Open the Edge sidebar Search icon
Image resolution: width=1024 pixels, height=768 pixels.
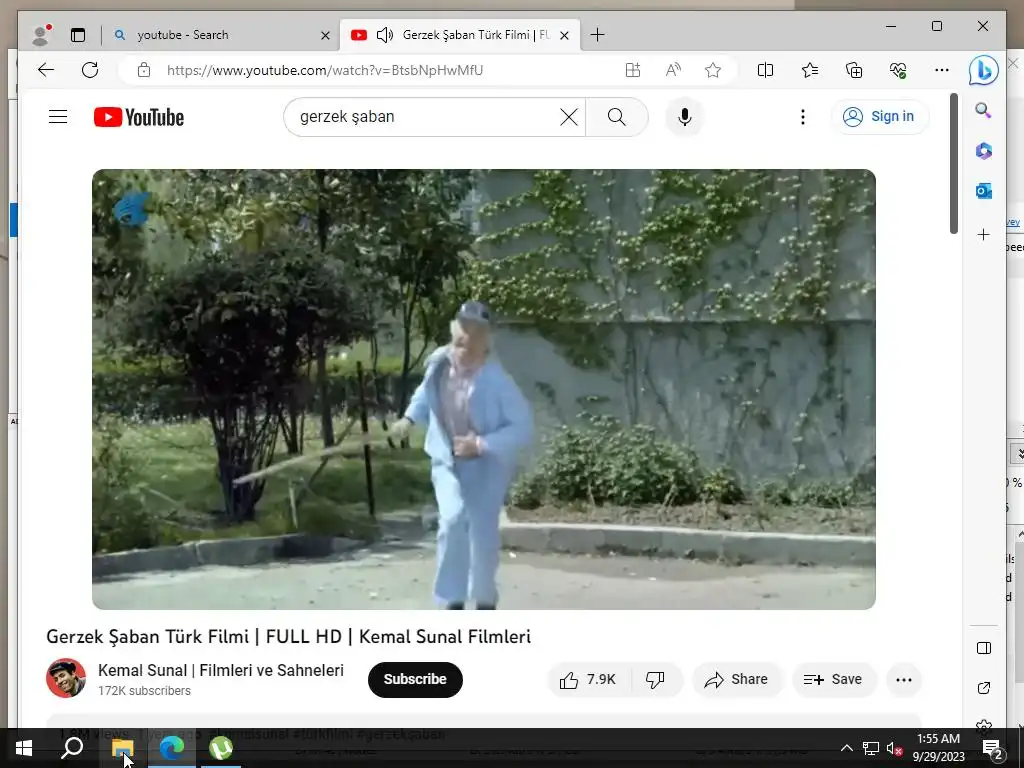pyautogui.click(x=984, y=110)
